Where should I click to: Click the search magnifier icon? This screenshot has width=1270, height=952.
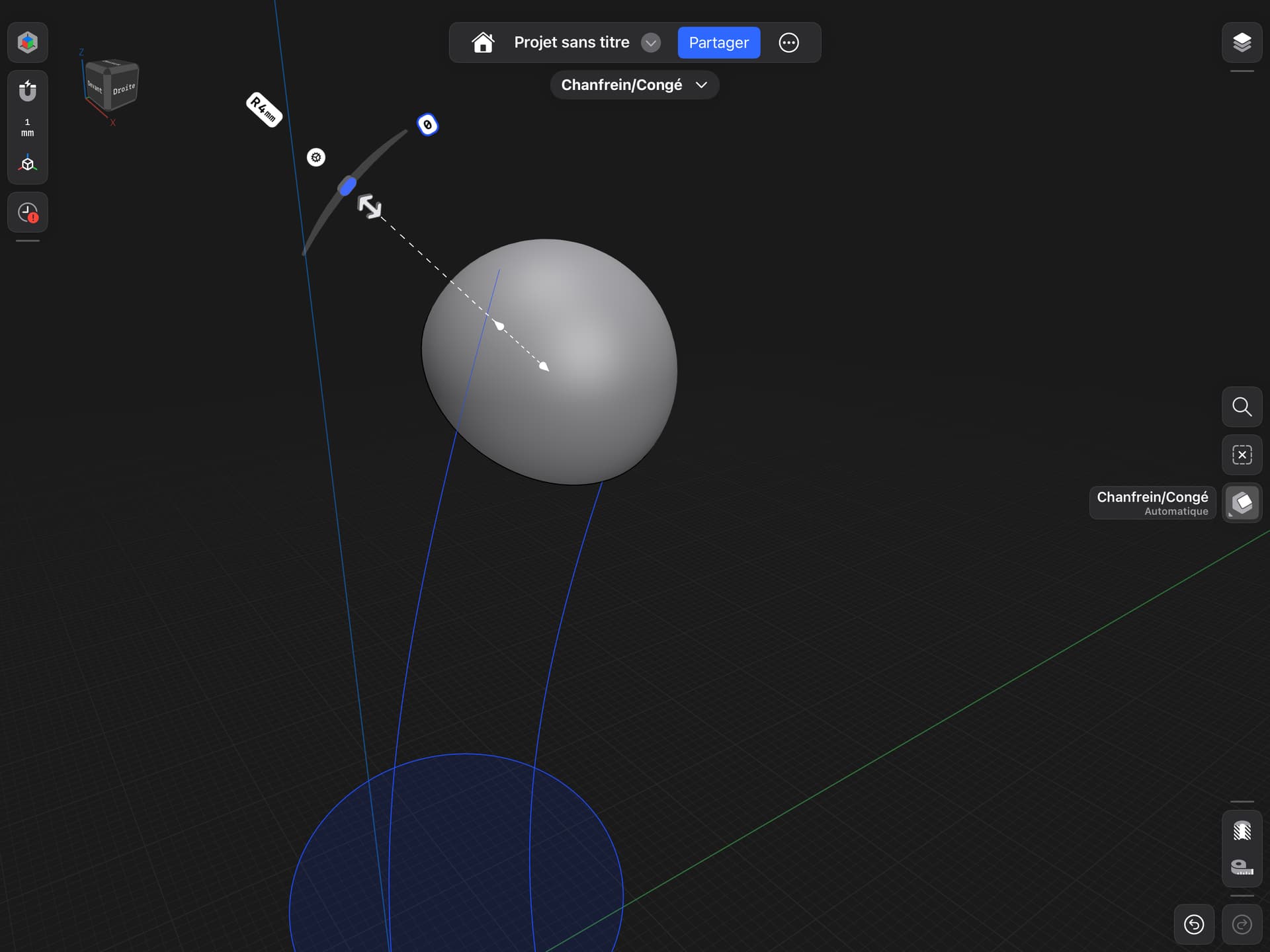tap(1242, 407)
